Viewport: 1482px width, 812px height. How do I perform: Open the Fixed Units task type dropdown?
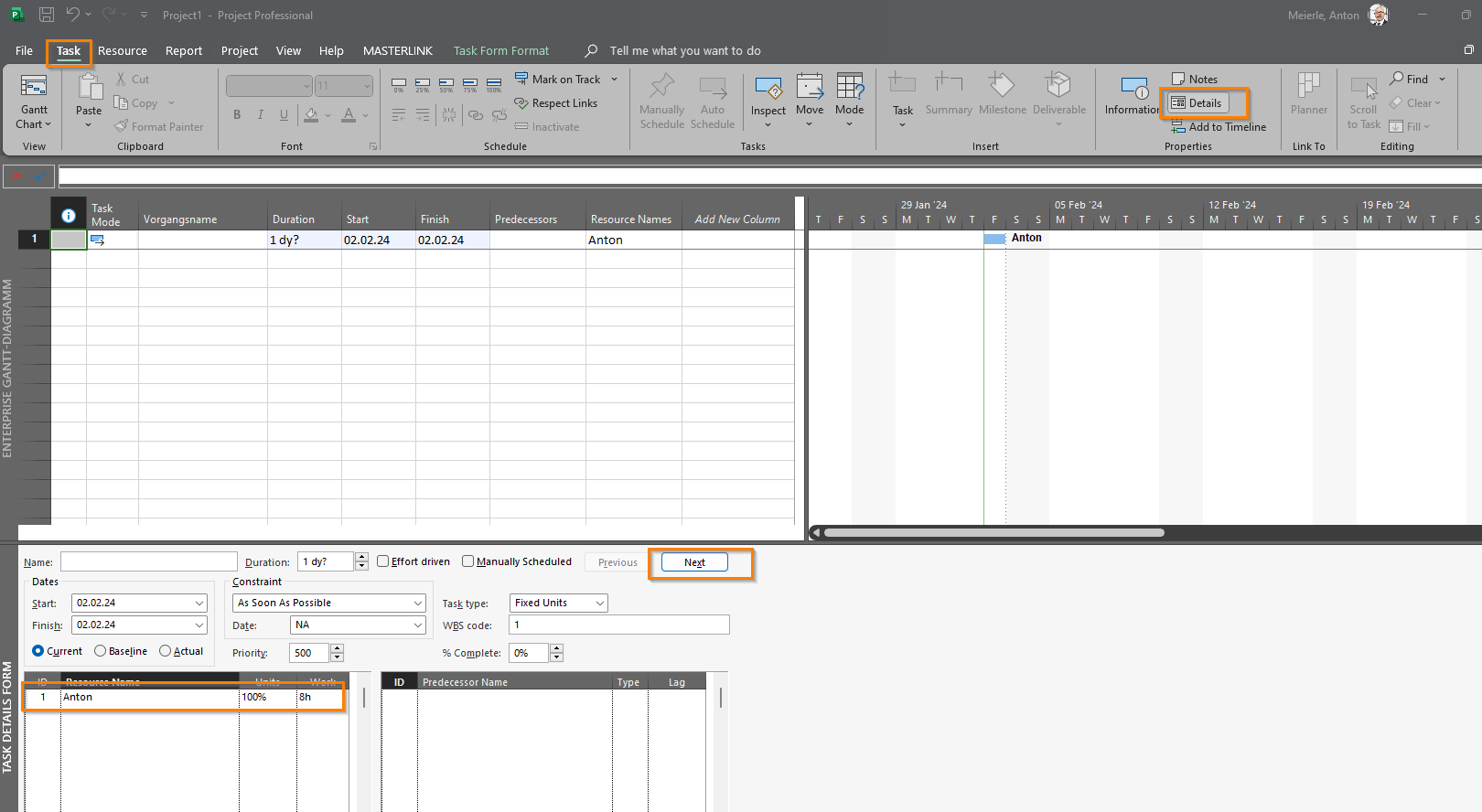click(600, 604)
